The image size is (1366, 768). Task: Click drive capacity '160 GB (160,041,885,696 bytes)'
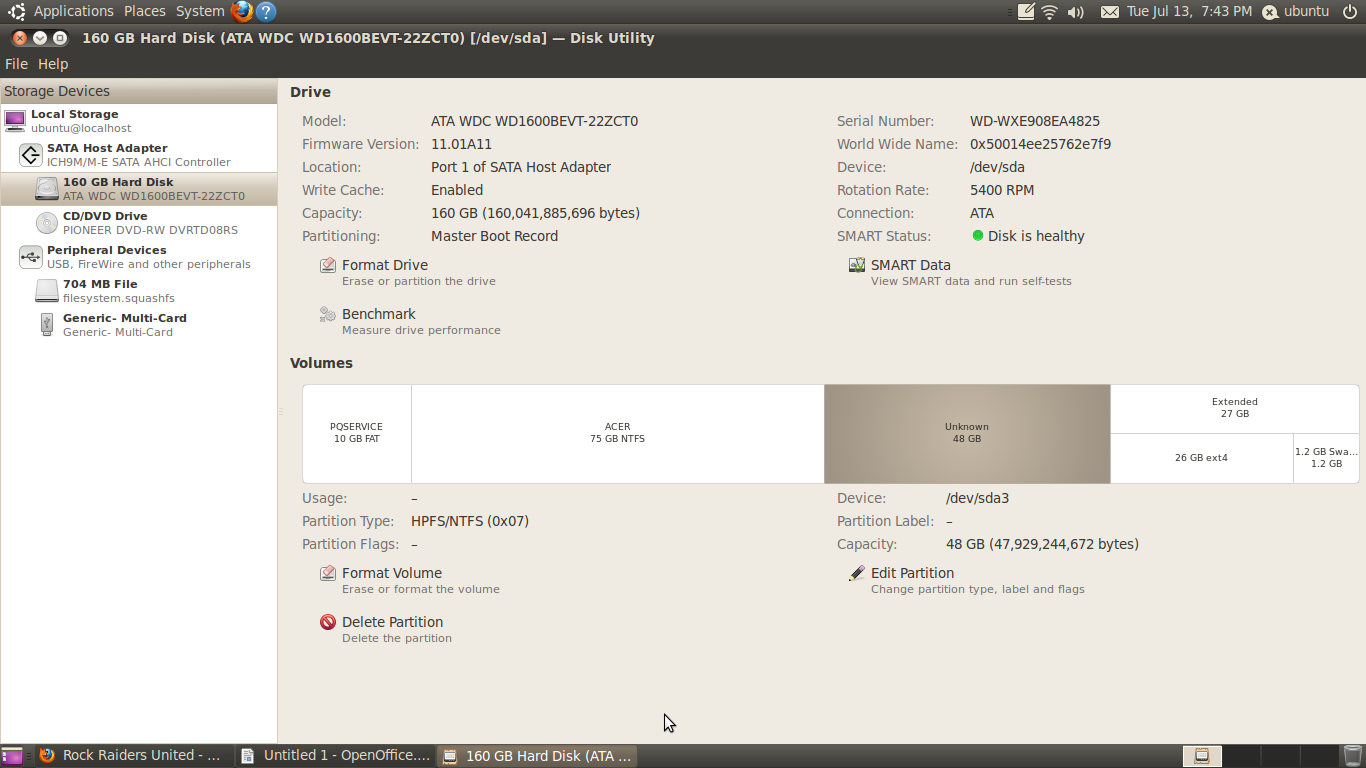[x=535, y=213]
